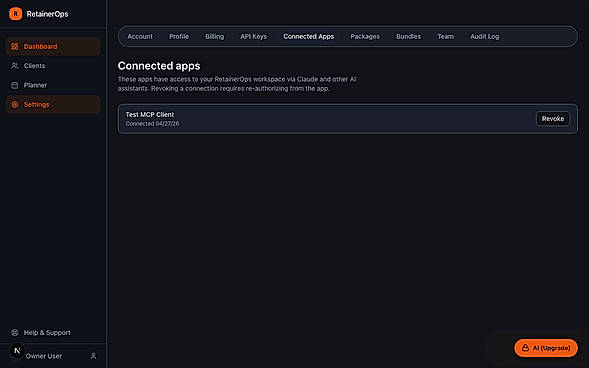This screenshot has width=589, height=368.
Task: Click the lock icon on AI upgrade button
Action: point(525,348)
